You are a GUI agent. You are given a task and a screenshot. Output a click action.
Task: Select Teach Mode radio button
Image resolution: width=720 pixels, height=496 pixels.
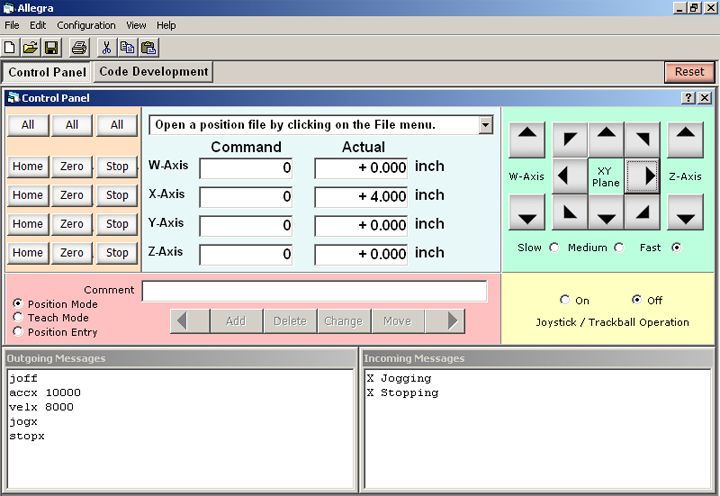pyautogui.click(x=17, y=317)
